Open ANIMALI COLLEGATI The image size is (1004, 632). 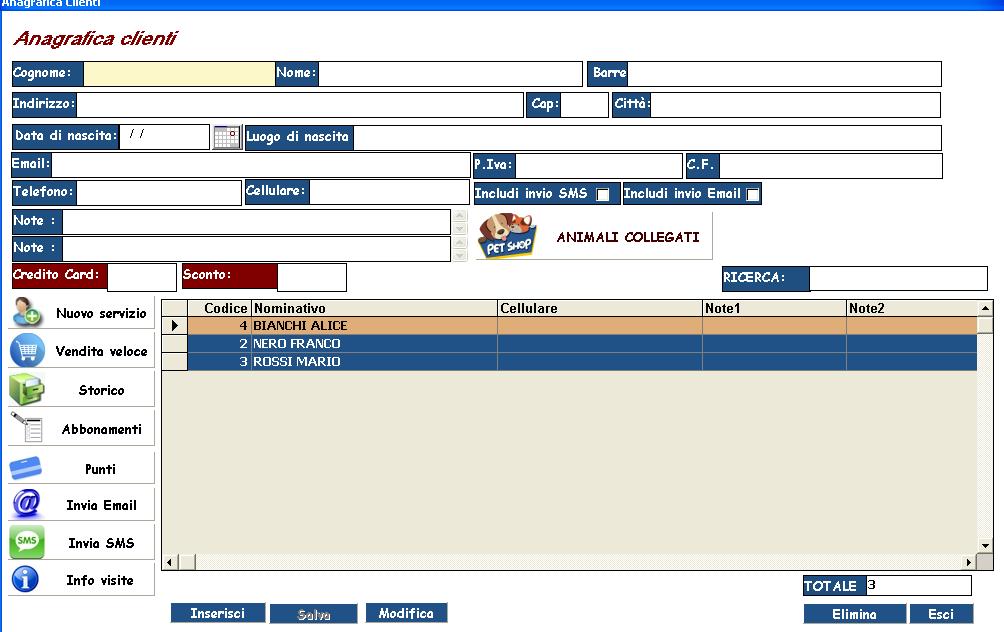click(594, 236)
